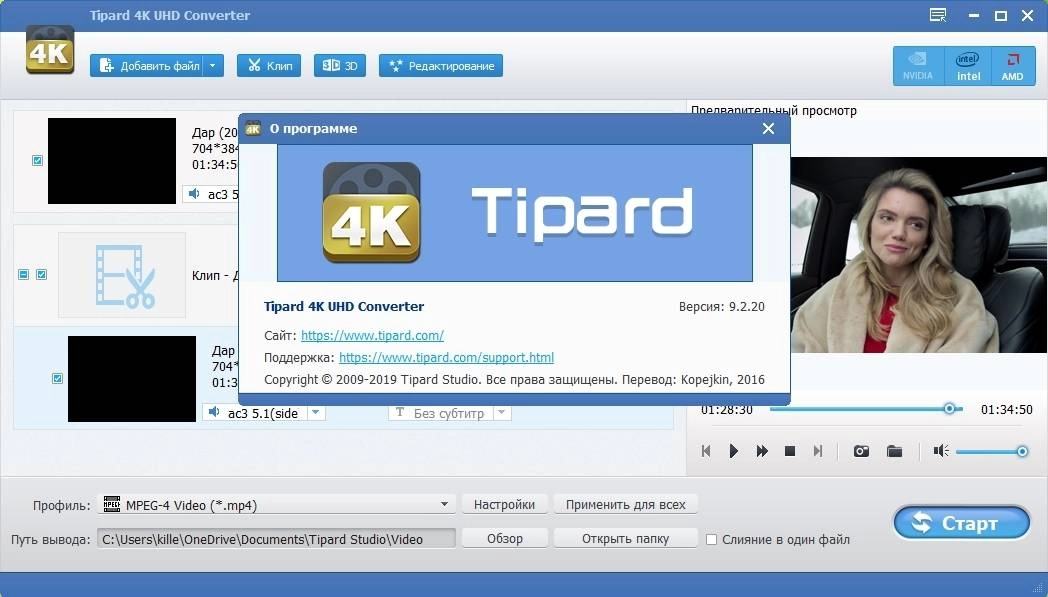
Task: Uncheck the first video file checkbox
Action: click(x=37, y=160)
